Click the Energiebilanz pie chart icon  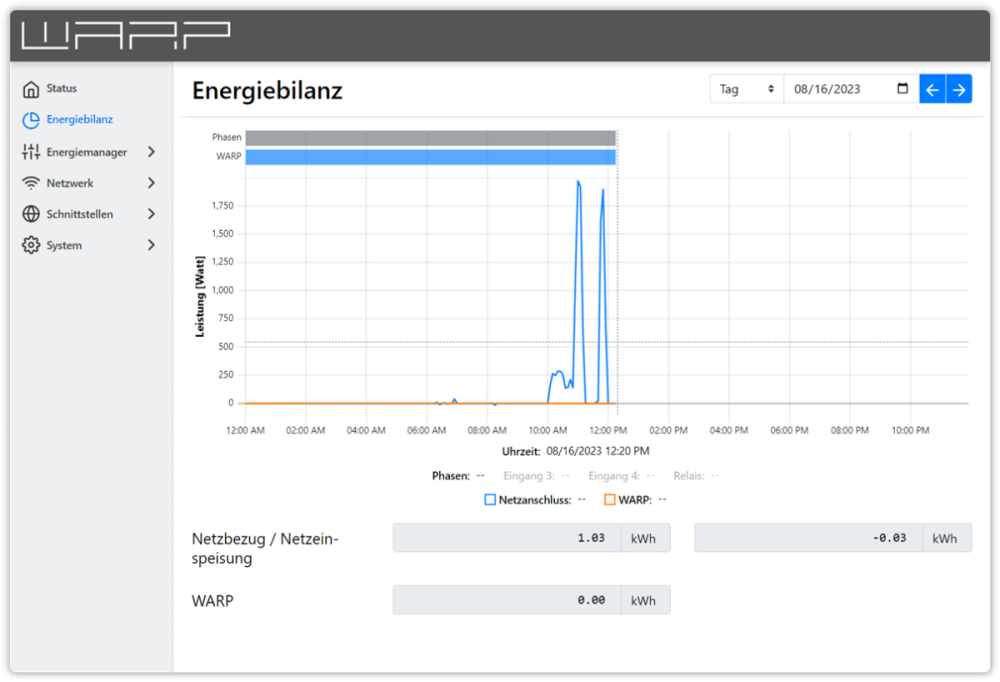coord(31,120)
